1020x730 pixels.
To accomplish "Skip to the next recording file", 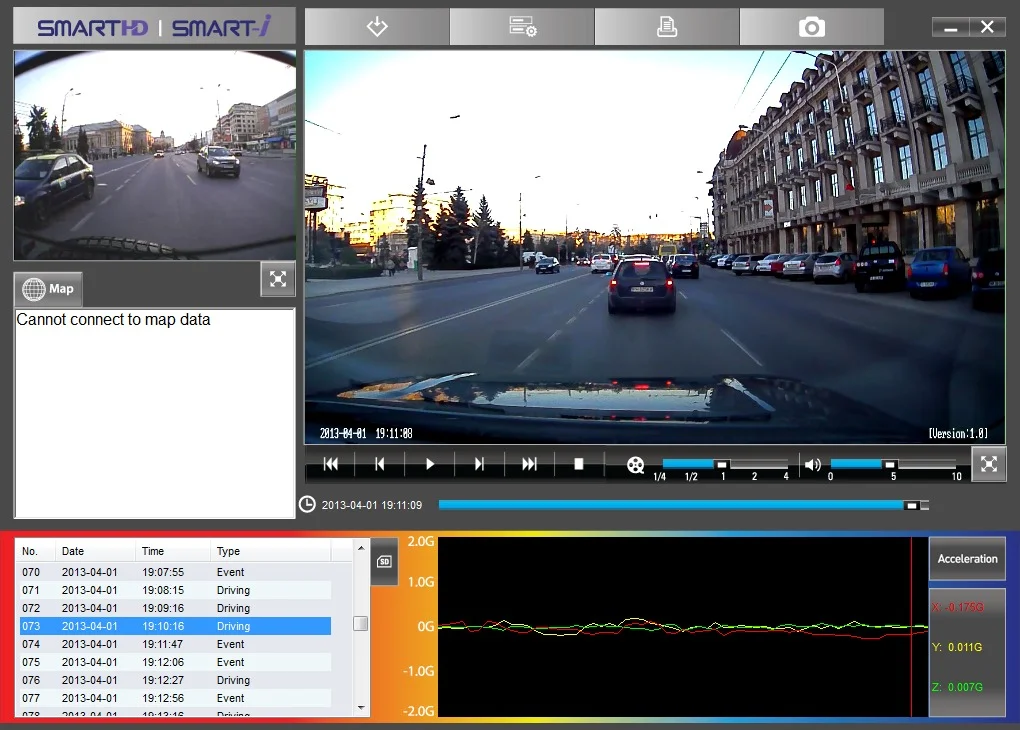I will [529, 464].
